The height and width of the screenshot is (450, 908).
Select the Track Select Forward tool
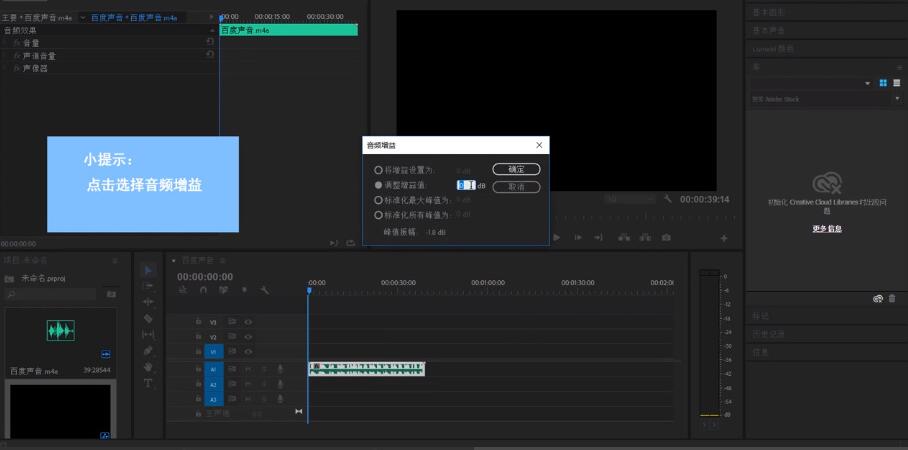point(148,286)
